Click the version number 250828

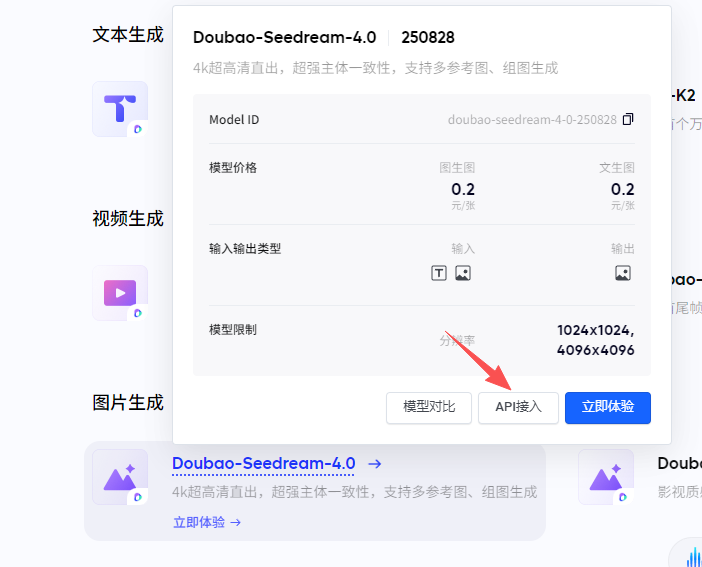click(428, 38)
